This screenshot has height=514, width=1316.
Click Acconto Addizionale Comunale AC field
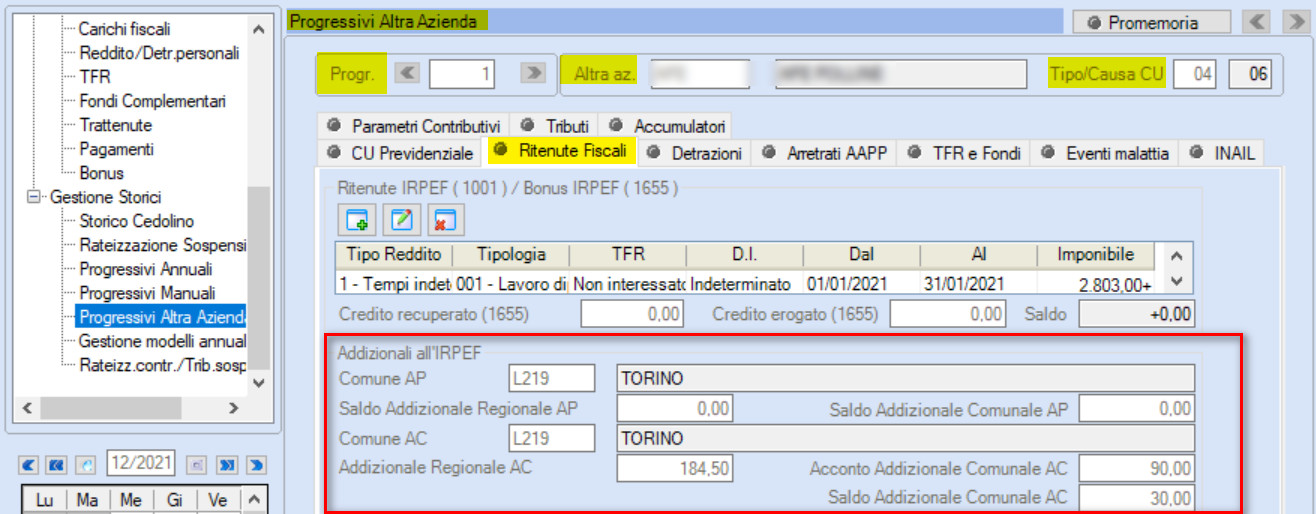(x=1137, y=468)
